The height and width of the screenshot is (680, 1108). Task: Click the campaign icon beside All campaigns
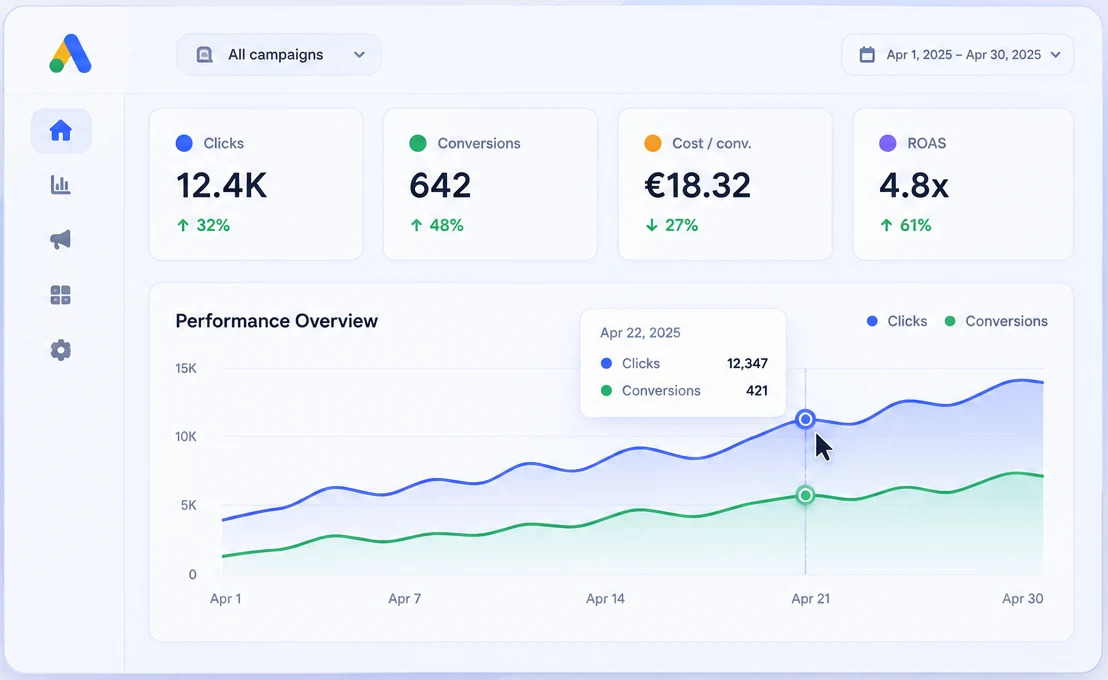point(204,54)
